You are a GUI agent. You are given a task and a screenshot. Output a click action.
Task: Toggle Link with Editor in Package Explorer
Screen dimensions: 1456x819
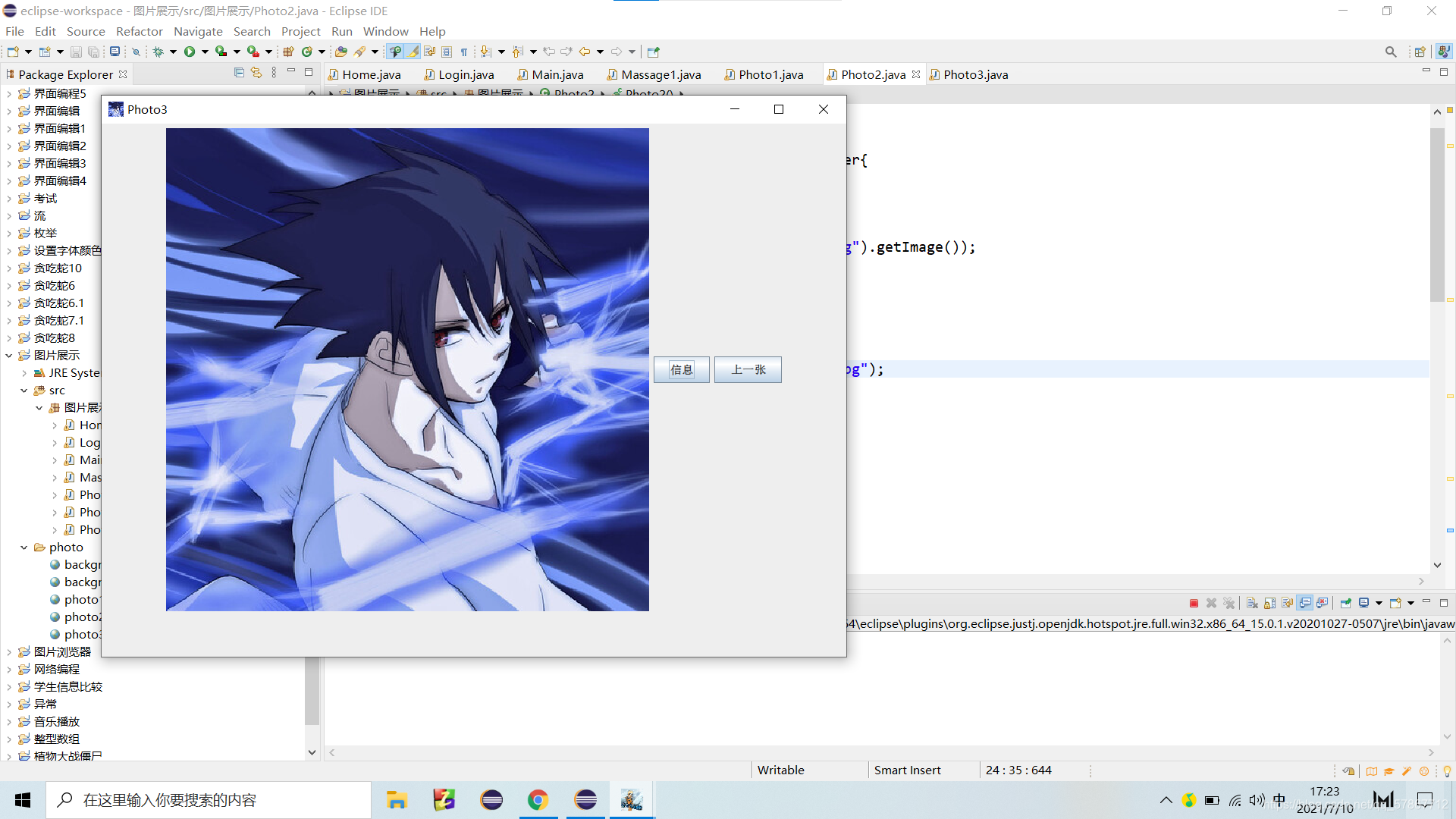click(256, 73)
